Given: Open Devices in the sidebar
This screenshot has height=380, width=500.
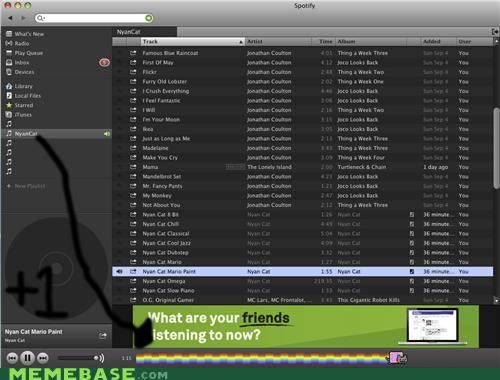Looking at the screenshot, I should (24, 72).
